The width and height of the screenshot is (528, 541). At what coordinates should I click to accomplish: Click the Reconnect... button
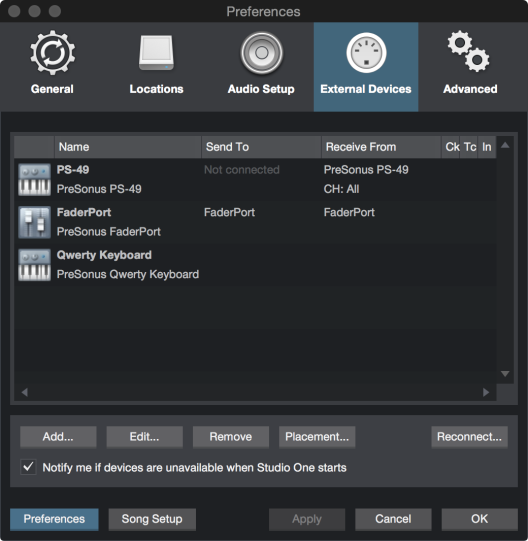(x=469, y=437)
